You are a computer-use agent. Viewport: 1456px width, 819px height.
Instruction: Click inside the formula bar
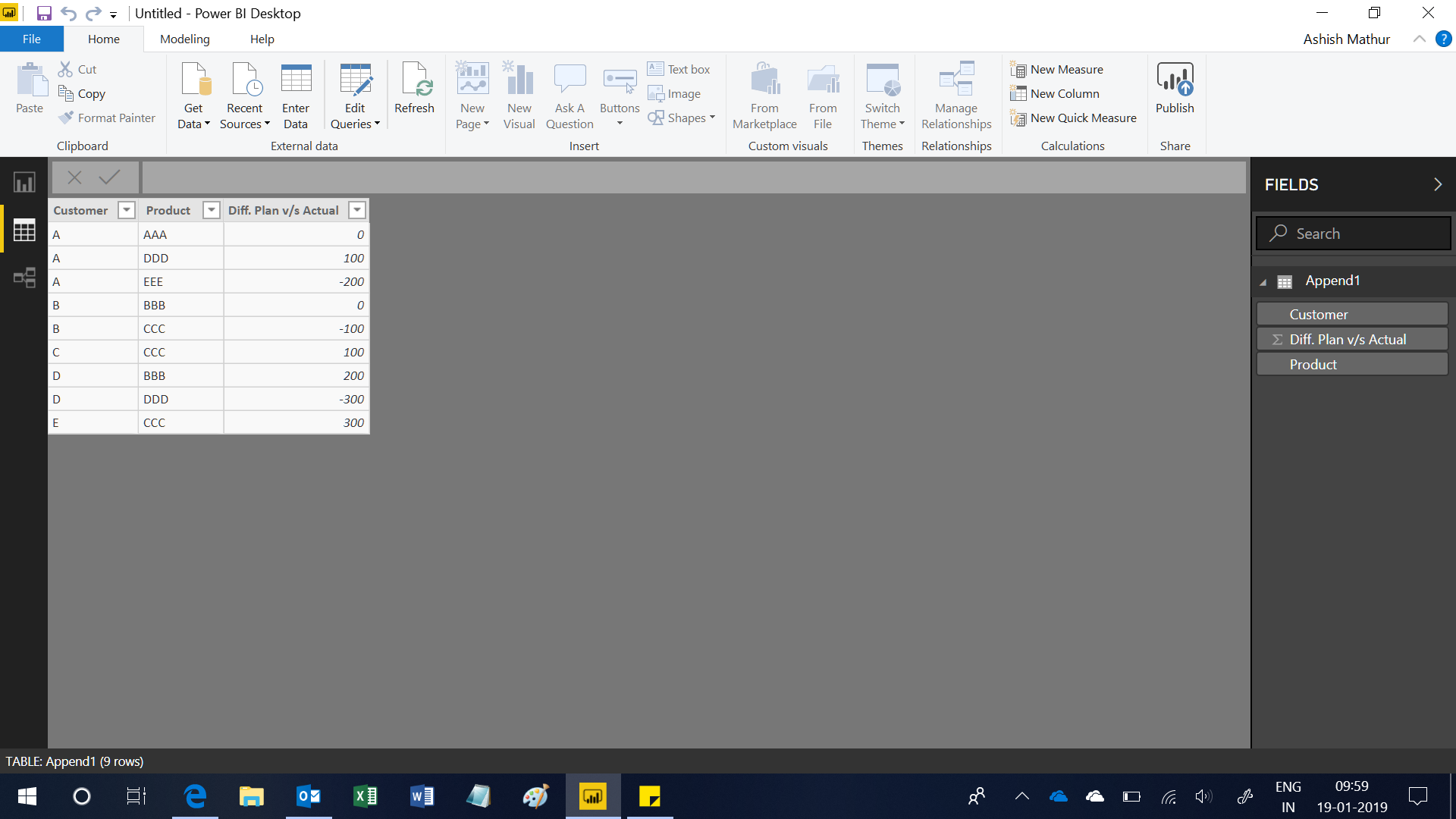(693, 177)
